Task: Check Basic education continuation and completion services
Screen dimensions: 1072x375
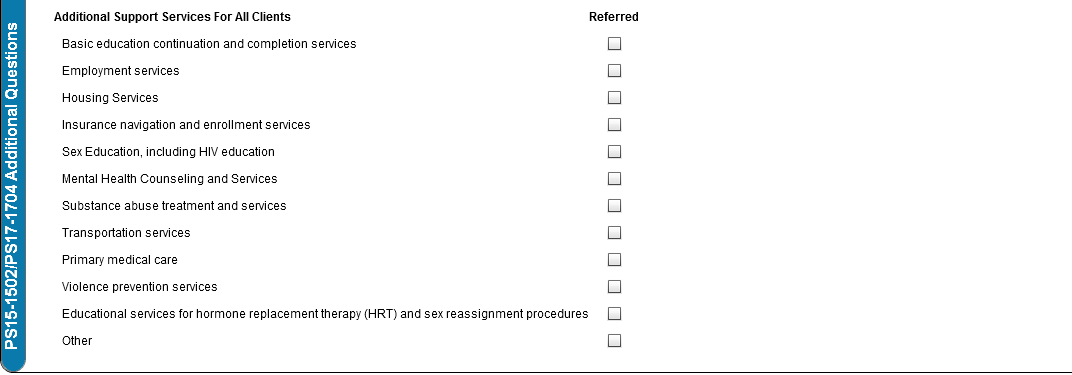Action: coord(614,44)
